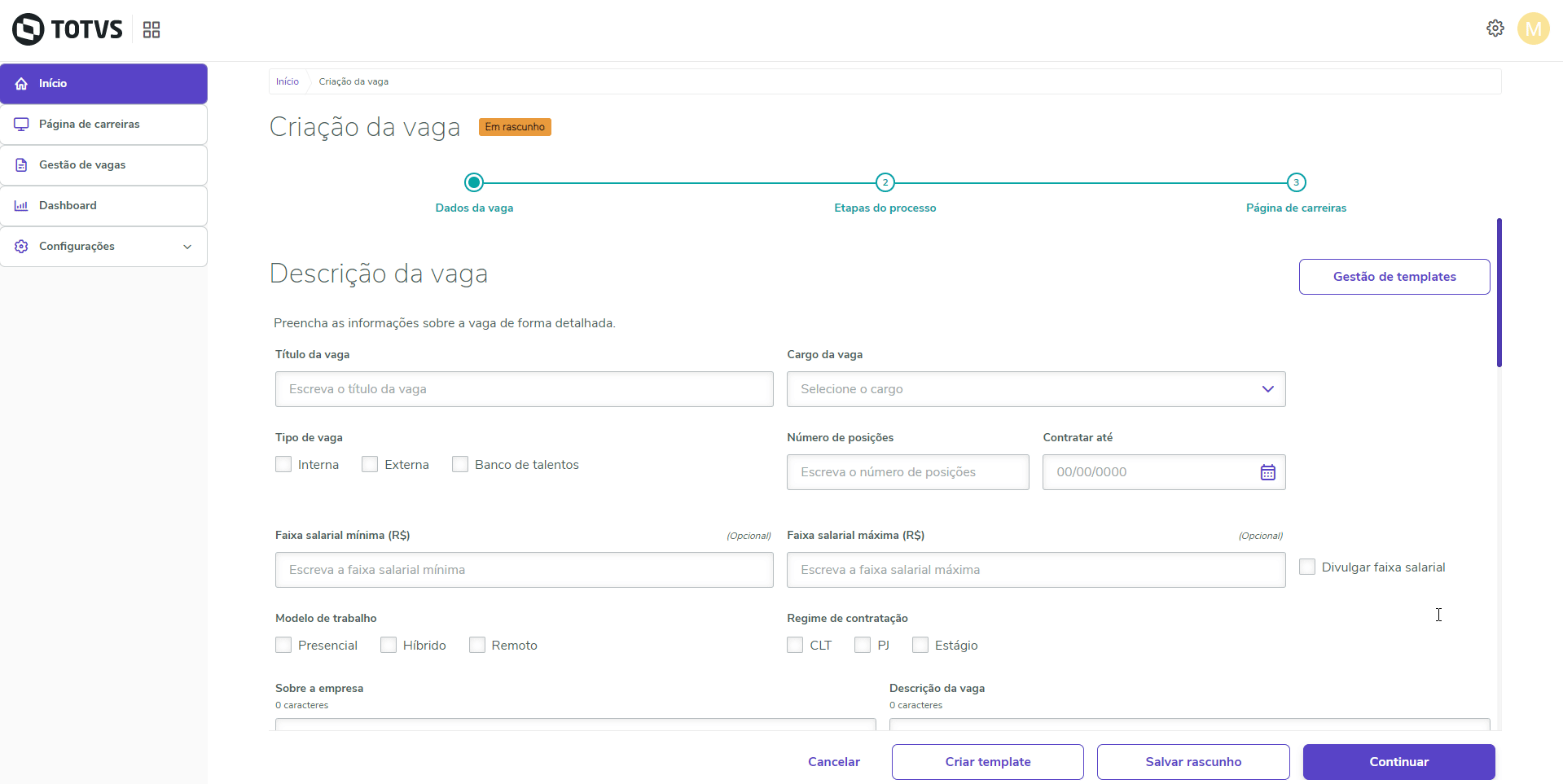Screen dimensions: 1563x784
Task: Open calendar picker in Contratar até
Action: (1267, 472)
